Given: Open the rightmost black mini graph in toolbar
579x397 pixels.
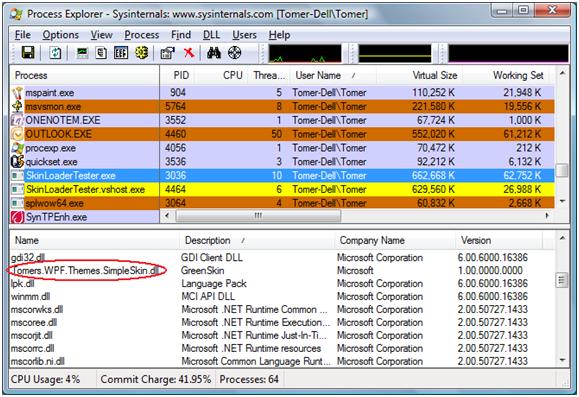Looking at the screenshot, I should pos(508,54).
